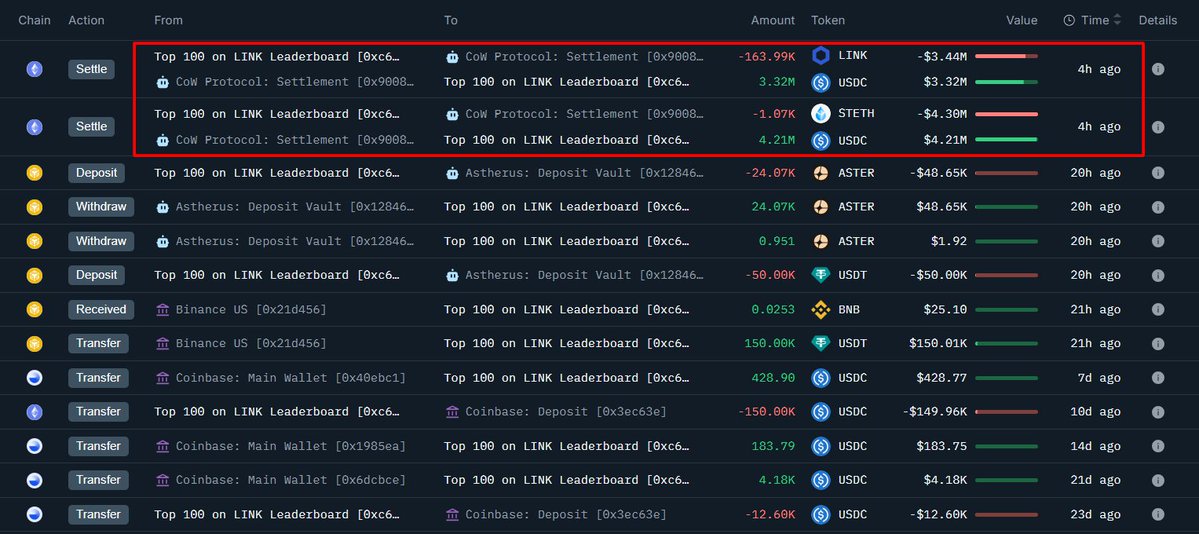Open Astherus: Deposit Vault in -24.07K row To column
This screenshot has width=1199, height=534.
tap(585, 173)
